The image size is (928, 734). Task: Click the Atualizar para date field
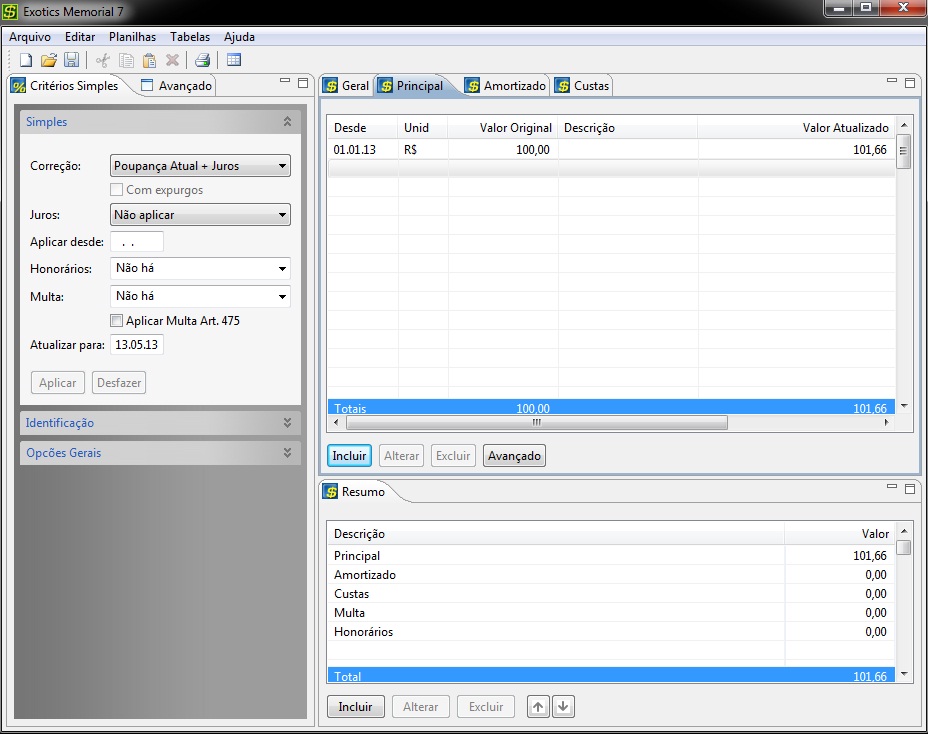click(x=137, y=345)
